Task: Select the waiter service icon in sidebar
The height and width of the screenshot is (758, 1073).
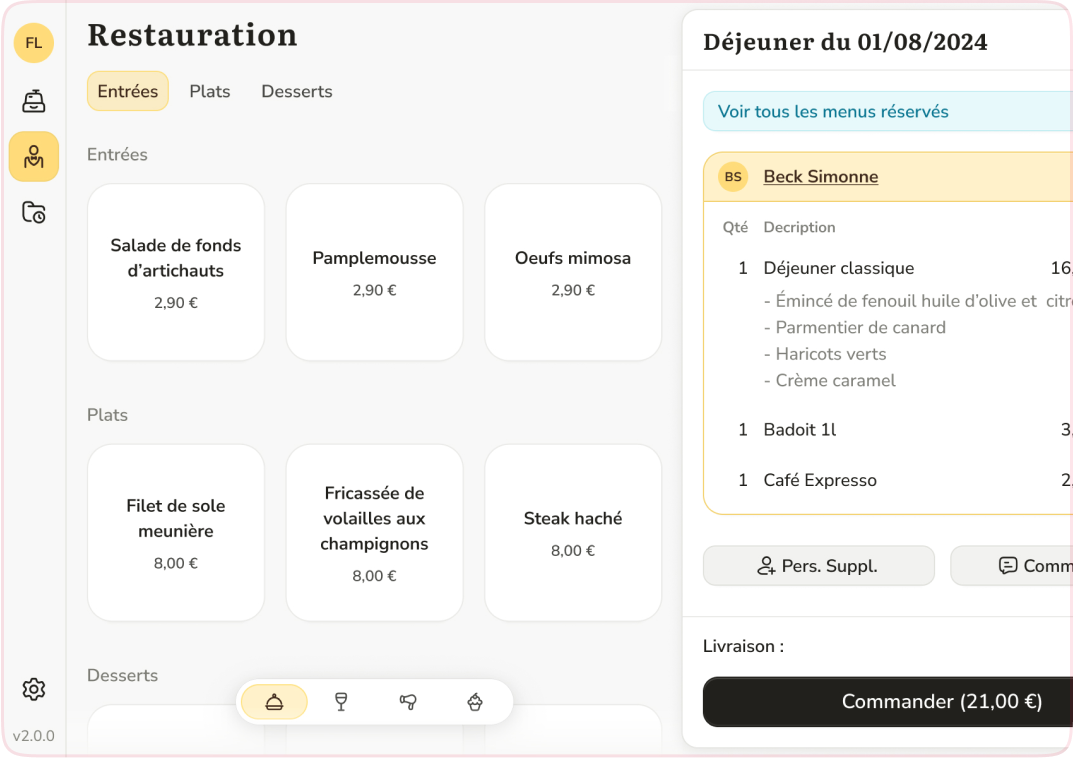Action: (x=34, y=157)
